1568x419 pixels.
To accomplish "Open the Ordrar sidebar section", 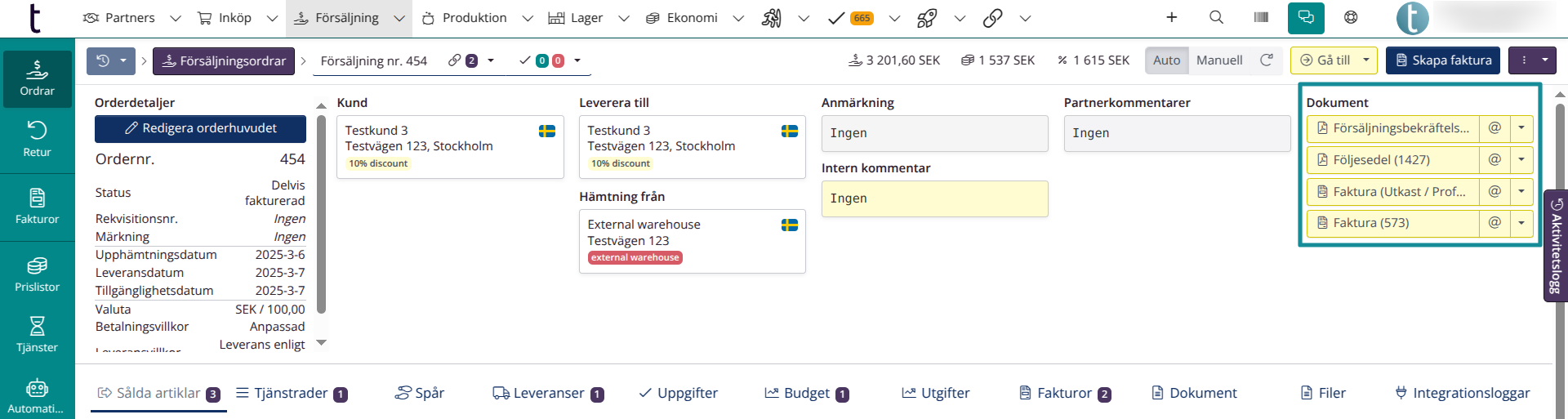I will 38,78.
